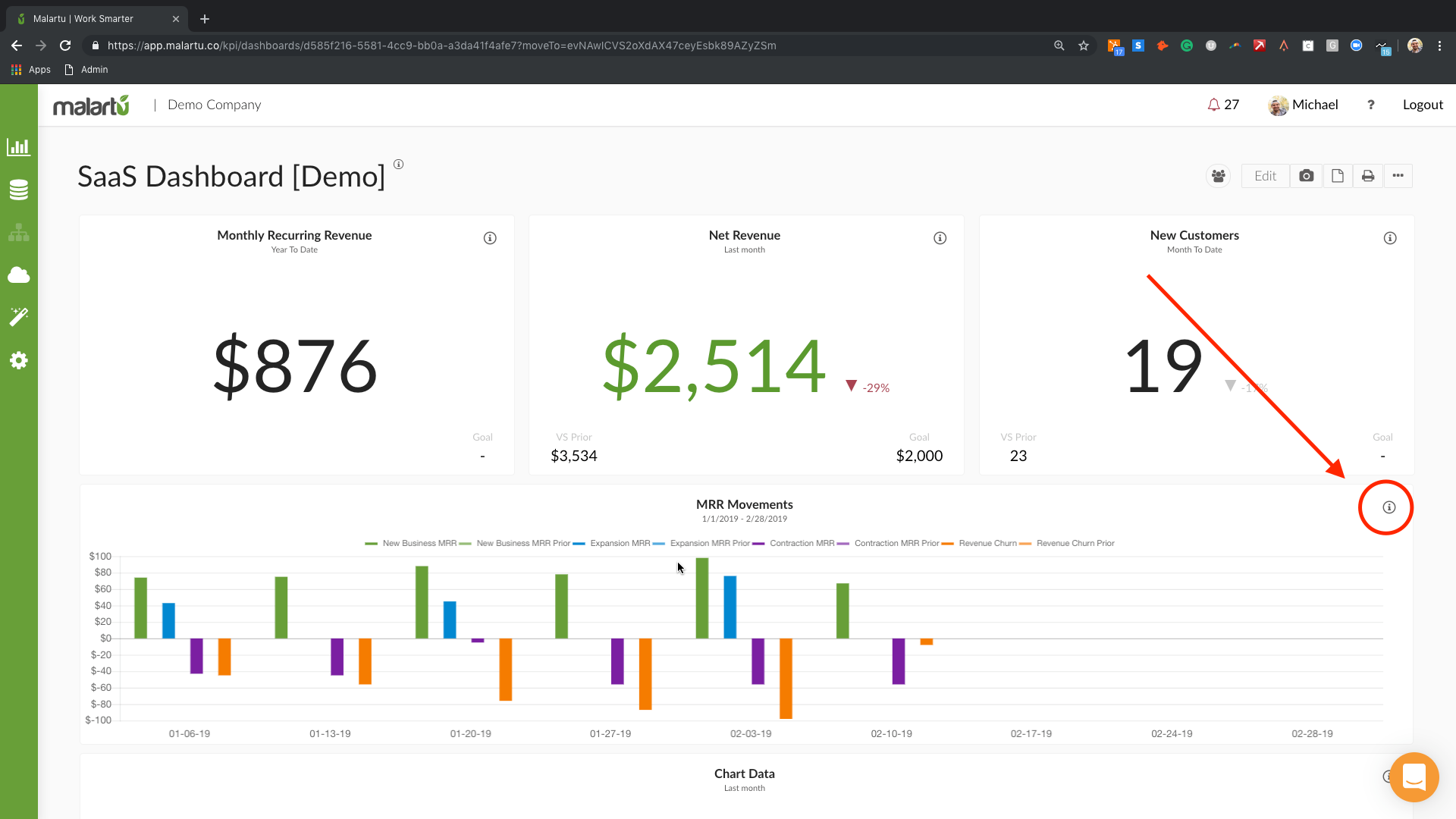Click the Demo Company name
Image resolution: width=1456 pixels, height=819 pixels.
214,105
